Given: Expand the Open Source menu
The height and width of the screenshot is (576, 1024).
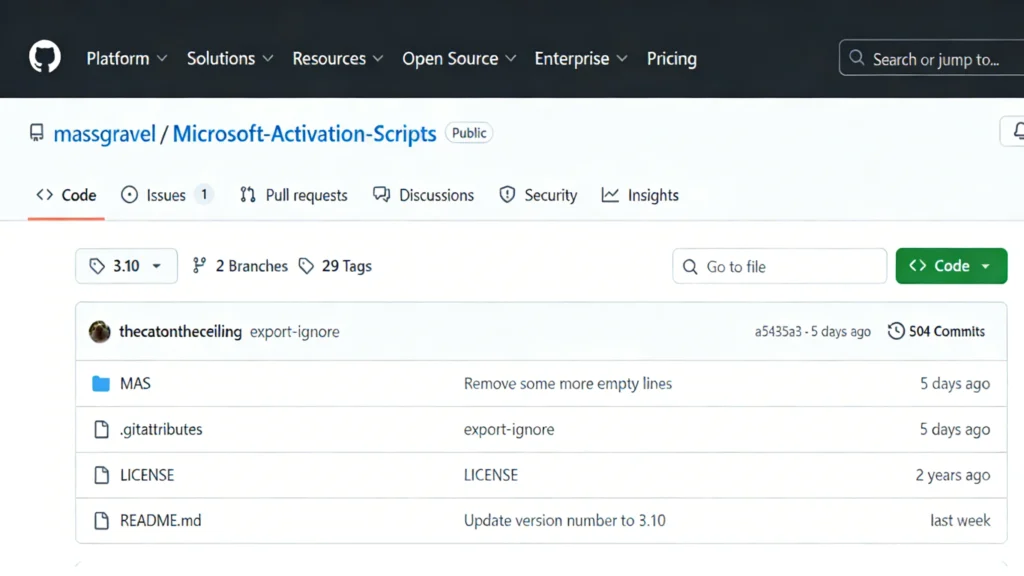Looking at the screenshot, I should (459, 59).
